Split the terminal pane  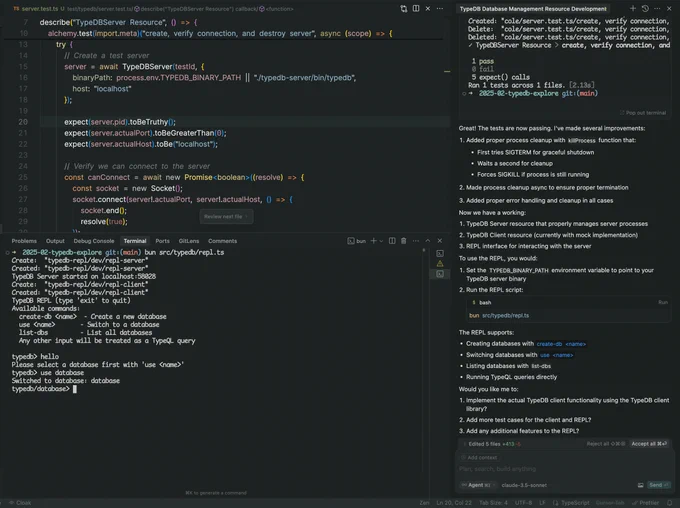click(x=392, y=241)
